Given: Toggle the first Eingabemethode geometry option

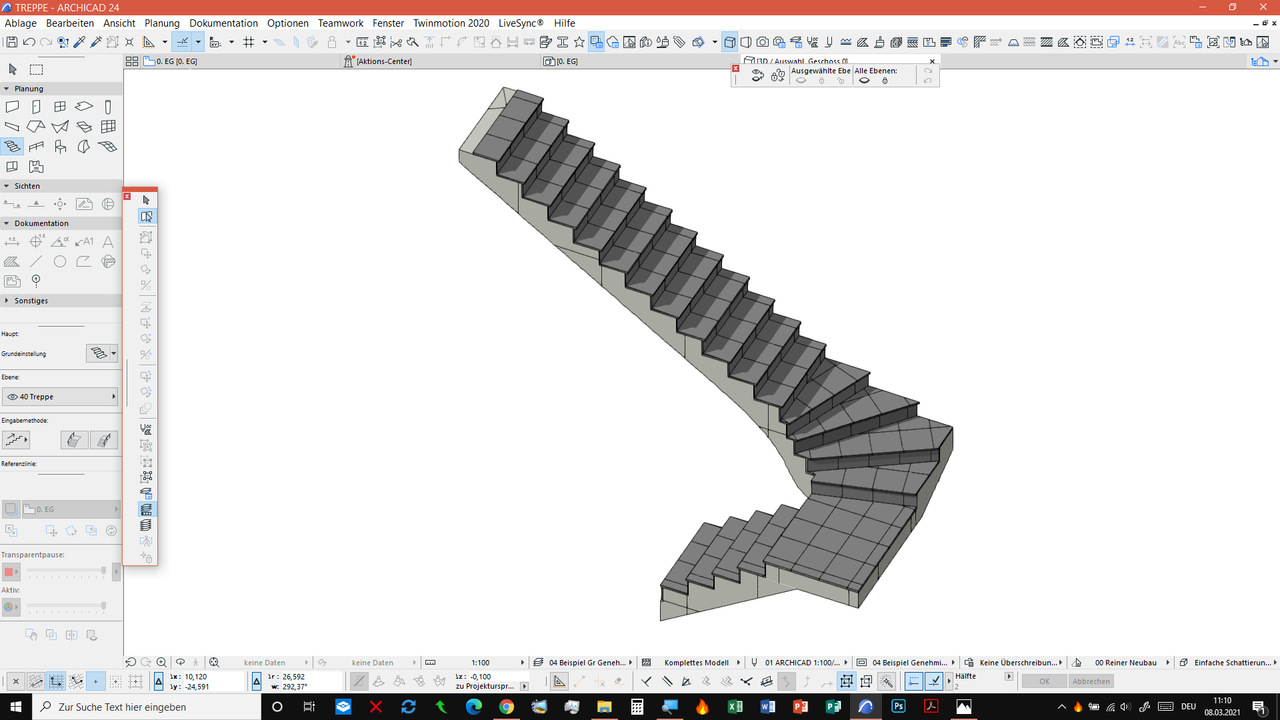Looking at the screenshot, I should point(16,439).
